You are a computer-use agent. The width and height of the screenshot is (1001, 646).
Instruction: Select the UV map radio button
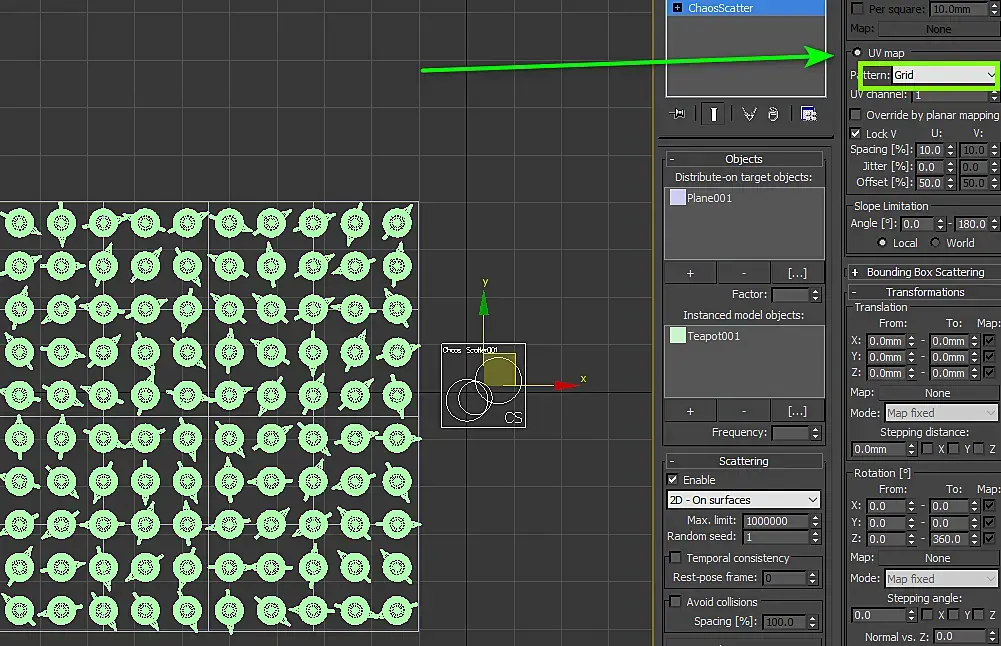[857, 52]
